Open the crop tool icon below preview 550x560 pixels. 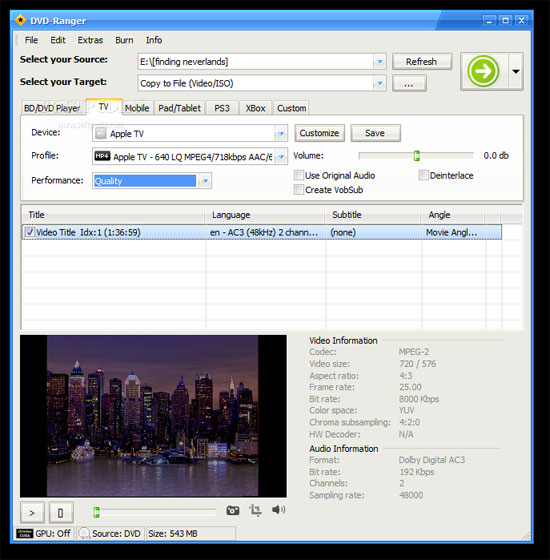point(255,510)
